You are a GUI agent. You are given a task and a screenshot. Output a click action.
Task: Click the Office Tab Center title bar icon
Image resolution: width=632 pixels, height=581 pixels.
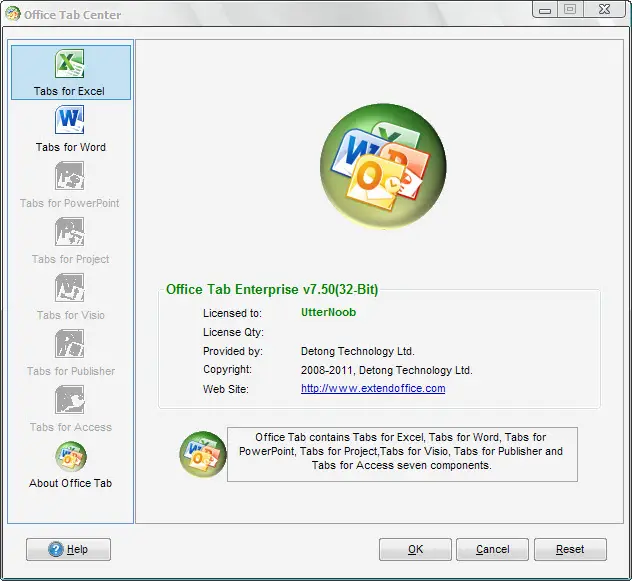(x=12, y=14)
